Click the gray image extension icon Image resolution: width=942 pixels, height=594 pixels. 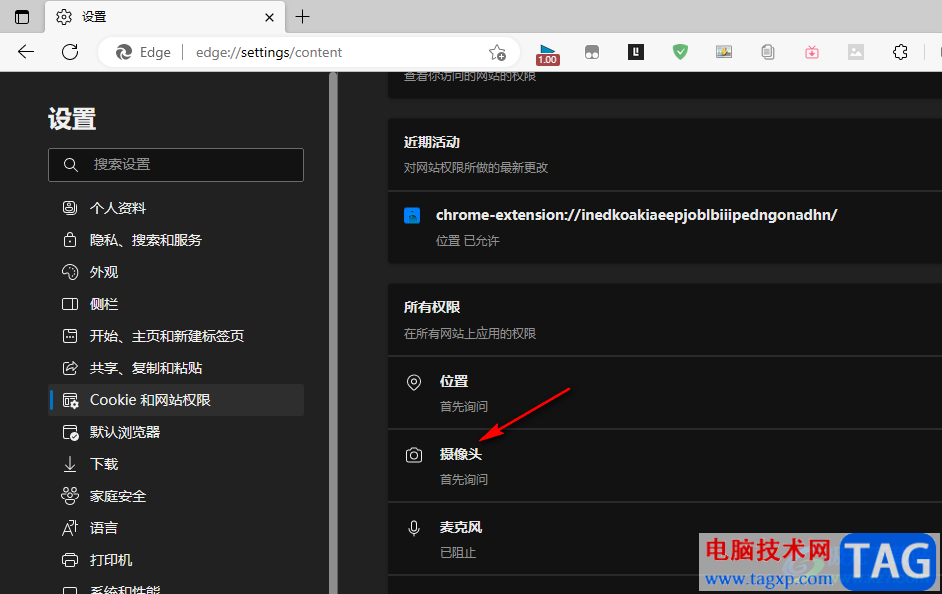click(x=855, y=52)
